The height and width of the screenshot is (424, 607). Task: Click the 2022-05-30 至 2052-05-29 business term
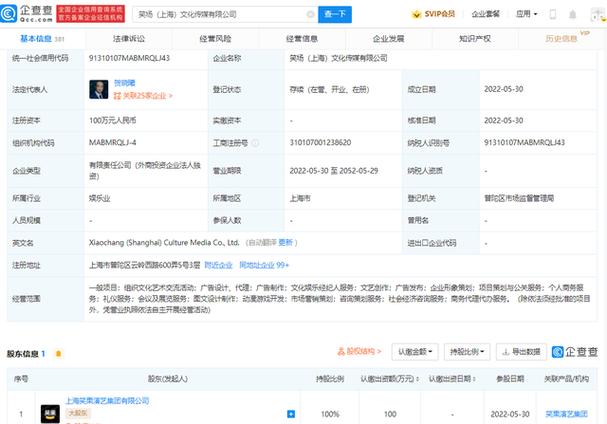[334, 171]
